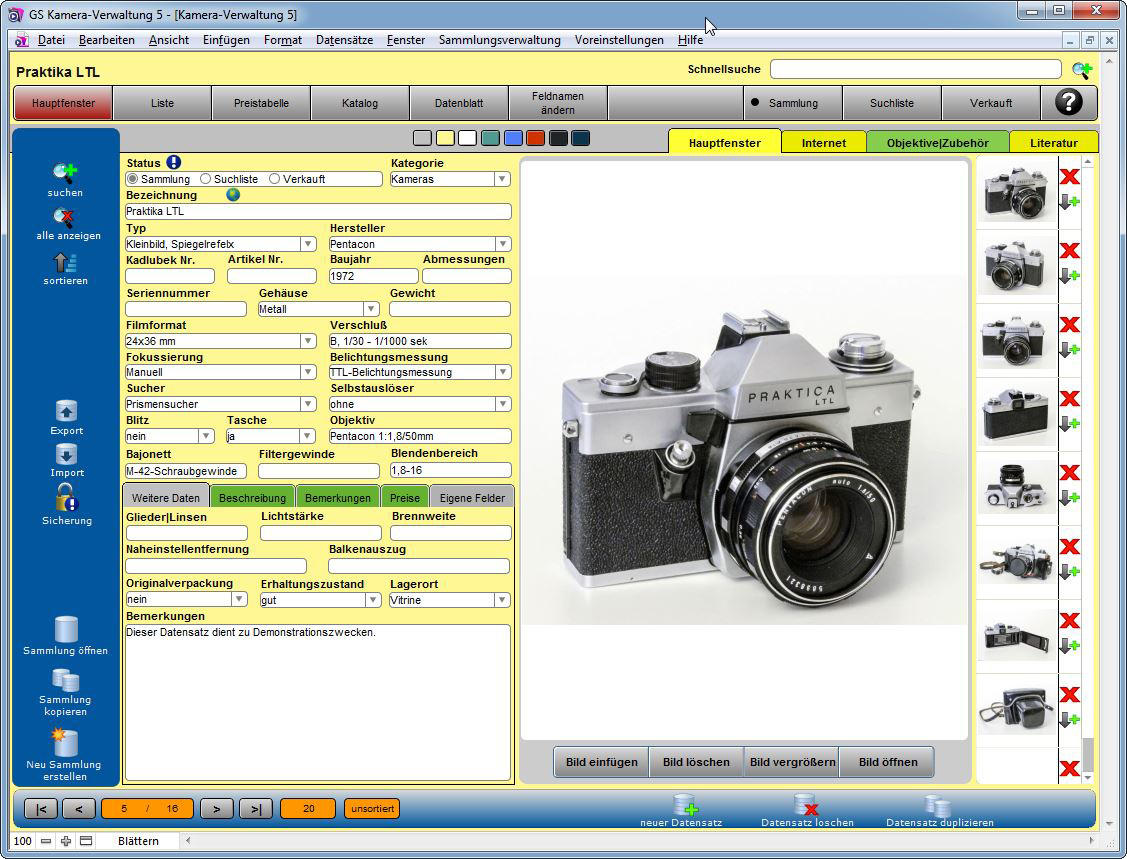Open the Selbstauslöser dropdown
The height and width of the screenshot is (859, 1127).
502,404
